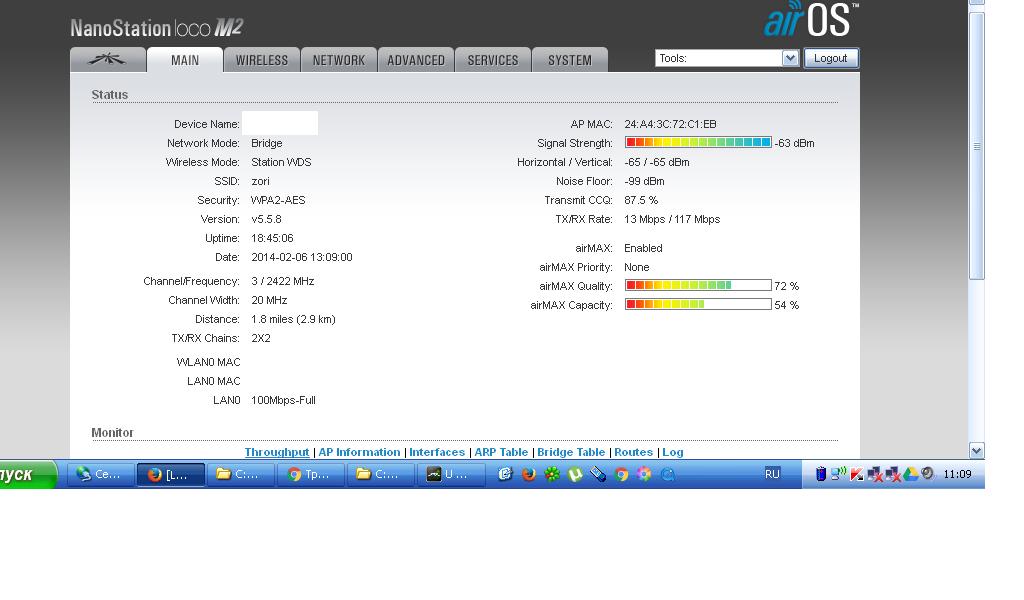Click the blue round quick launch icon
The image size is (1024, 600).
(667, 474)
